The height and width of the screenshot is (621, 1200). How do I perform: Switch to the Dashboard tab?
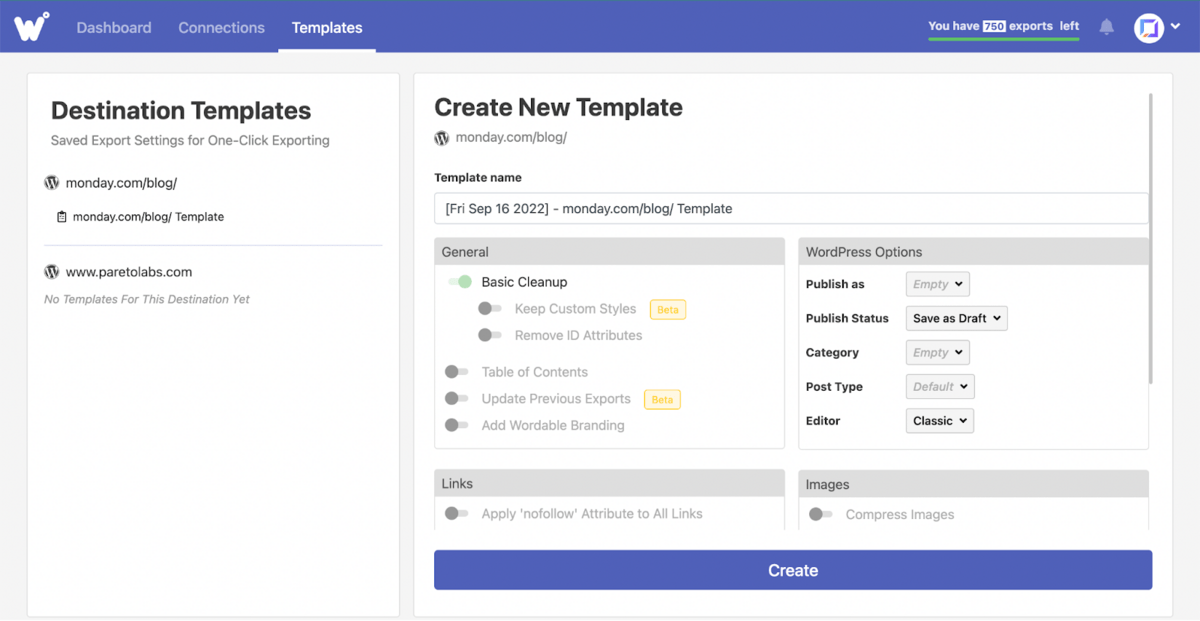(x=114, y=28)
